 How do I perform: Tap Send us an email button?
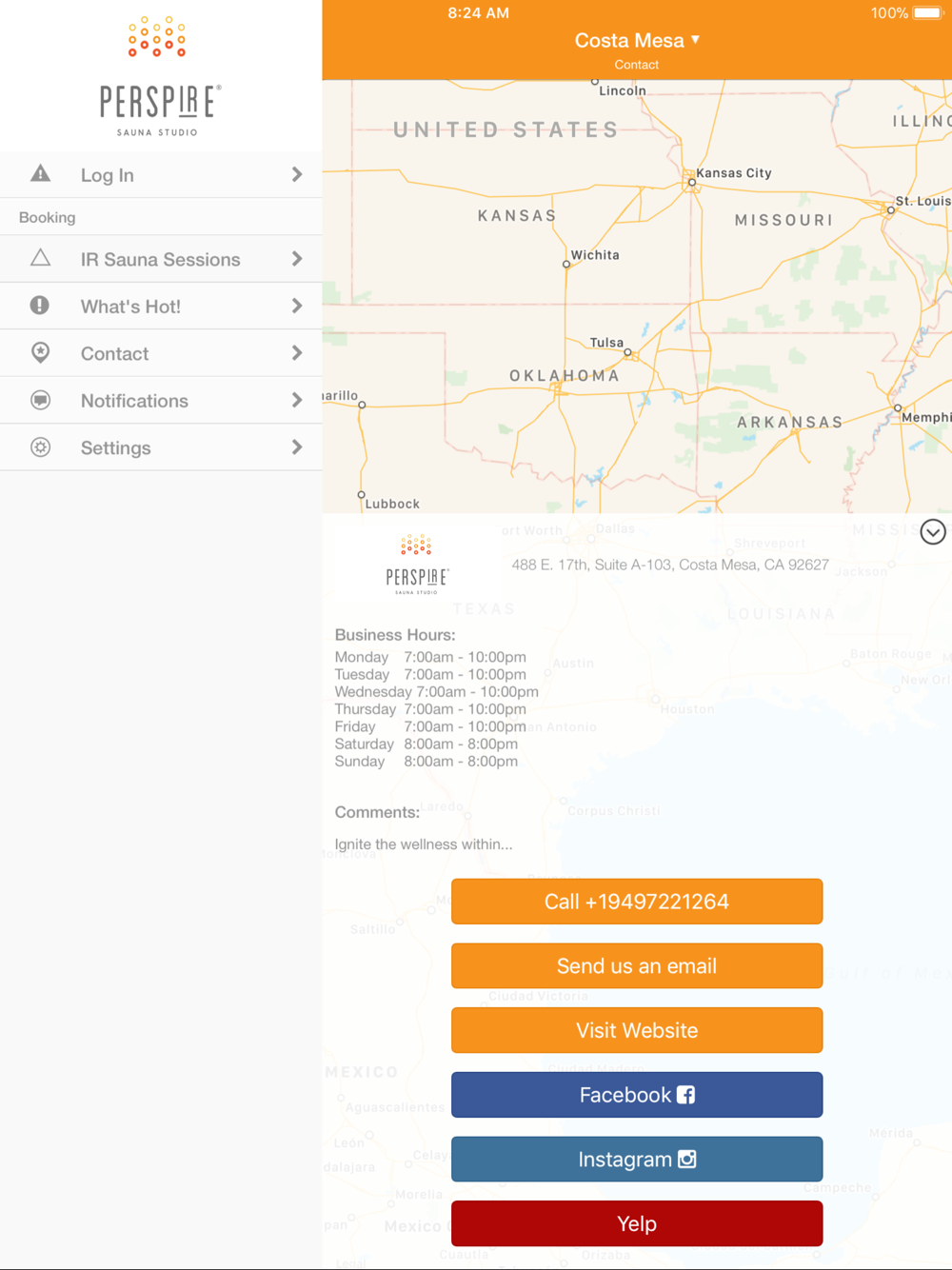637,966
